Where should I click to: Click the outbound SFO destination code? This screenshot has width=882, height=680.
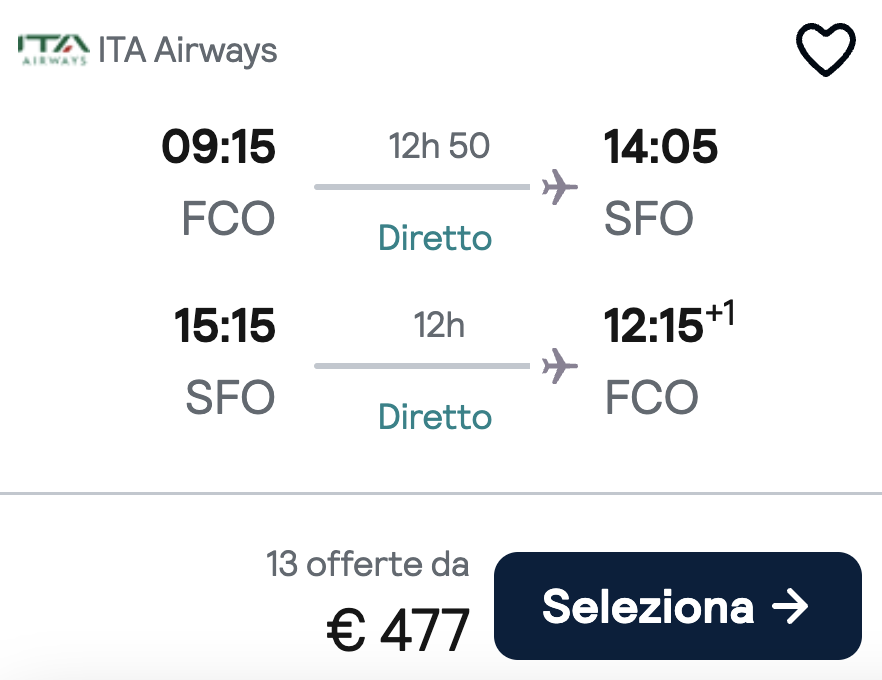(649, 218)
